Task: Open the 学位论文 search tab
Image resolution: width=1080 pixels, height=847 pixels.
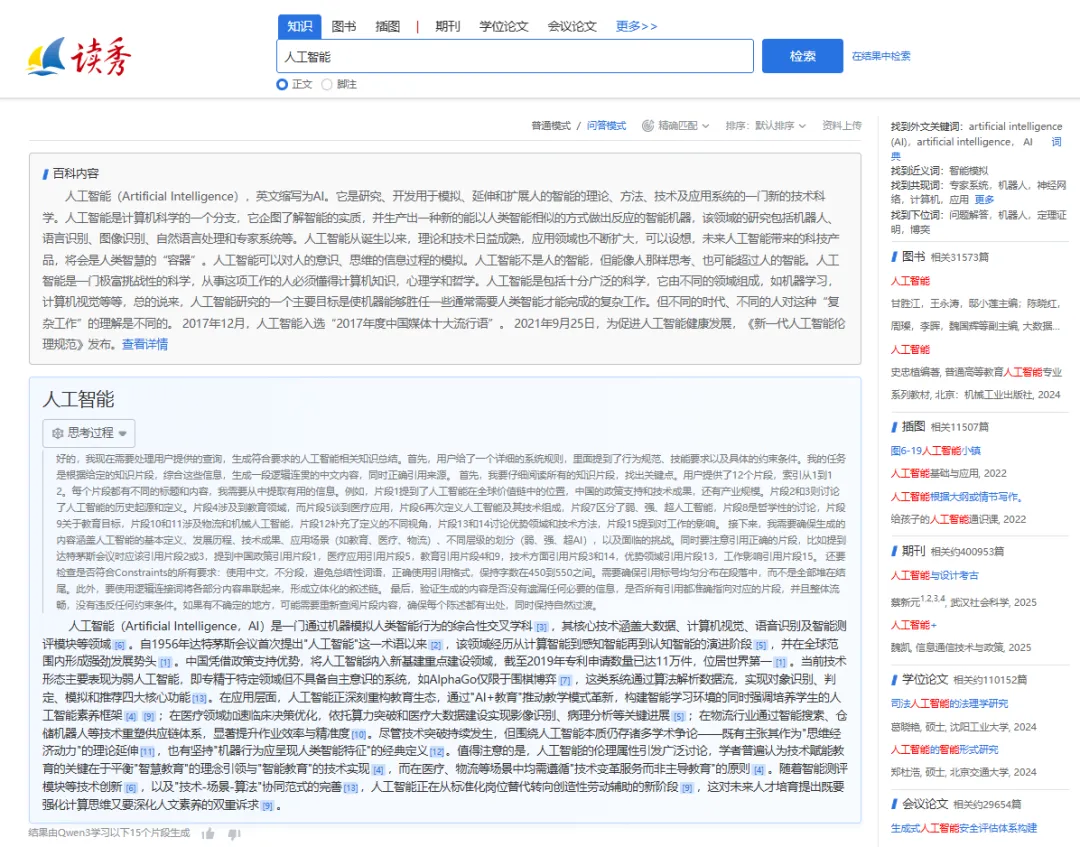Action: click(504, 26)
